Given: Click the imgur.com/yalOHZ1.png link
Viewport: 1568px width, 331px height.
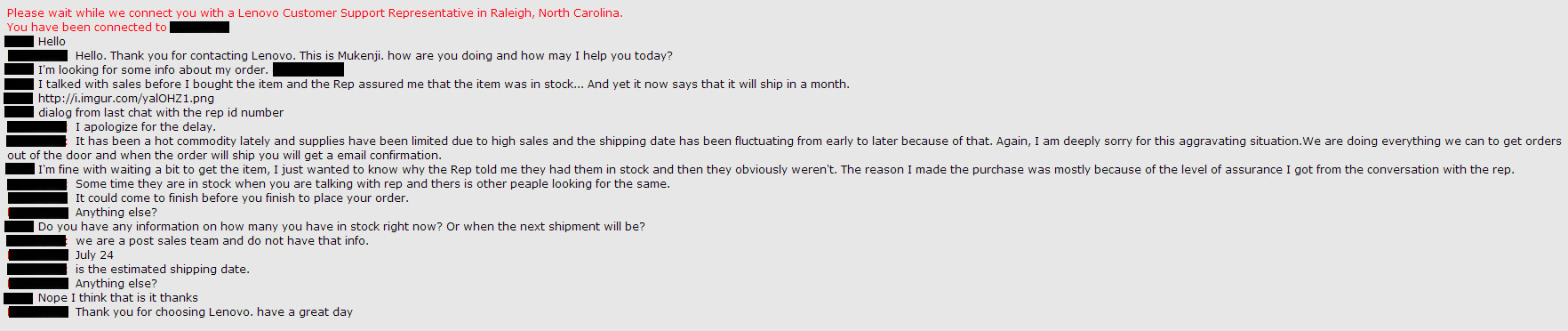Looking at the screenshot, I should point(126,98).
